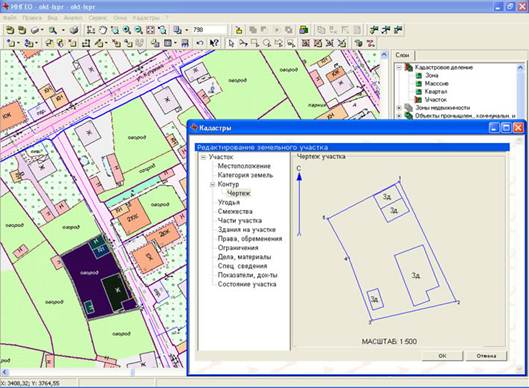
Task: Select the zoom in magnifier tool
Action: coord(127,30)
